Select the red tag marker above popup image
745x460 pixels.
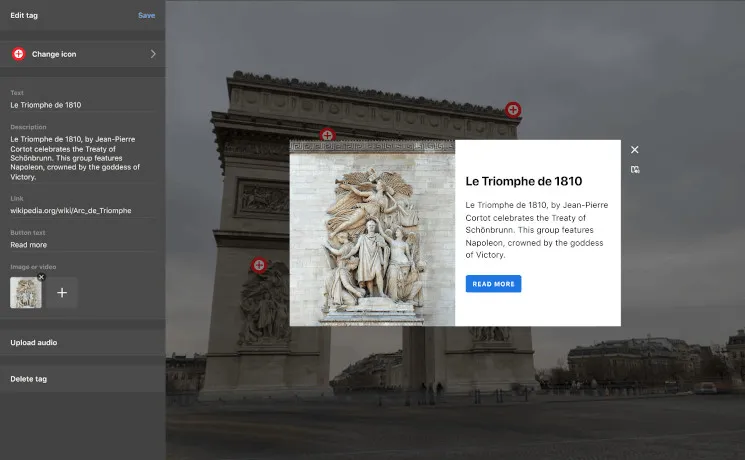click(327, 135)
